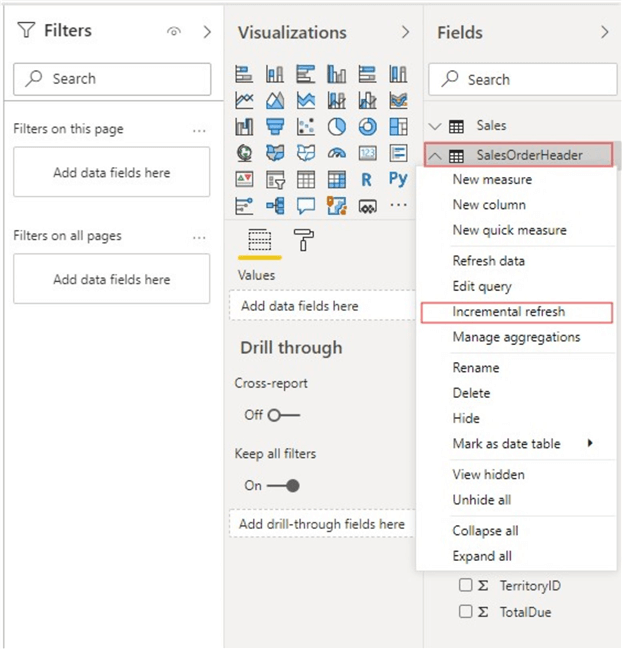Viewport: 622px width, 649px height.
Task: Select the Globe map visual
Action: (245, 153)
